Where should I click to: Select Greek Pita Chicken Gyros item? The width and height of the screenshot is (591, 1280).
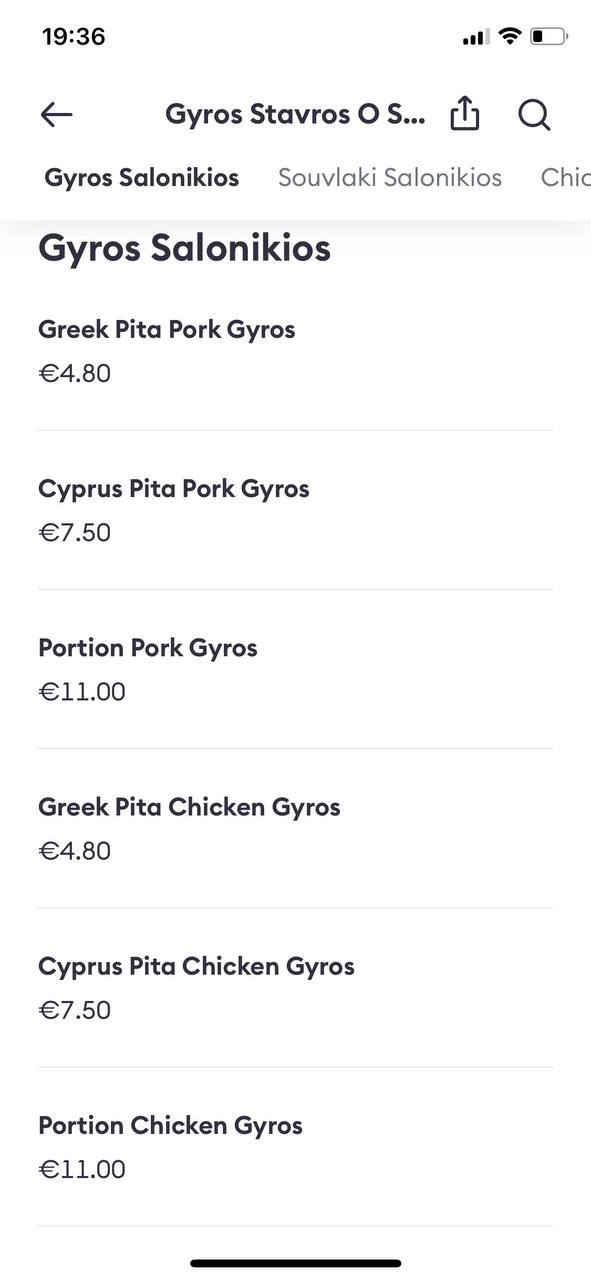(295, 828)
